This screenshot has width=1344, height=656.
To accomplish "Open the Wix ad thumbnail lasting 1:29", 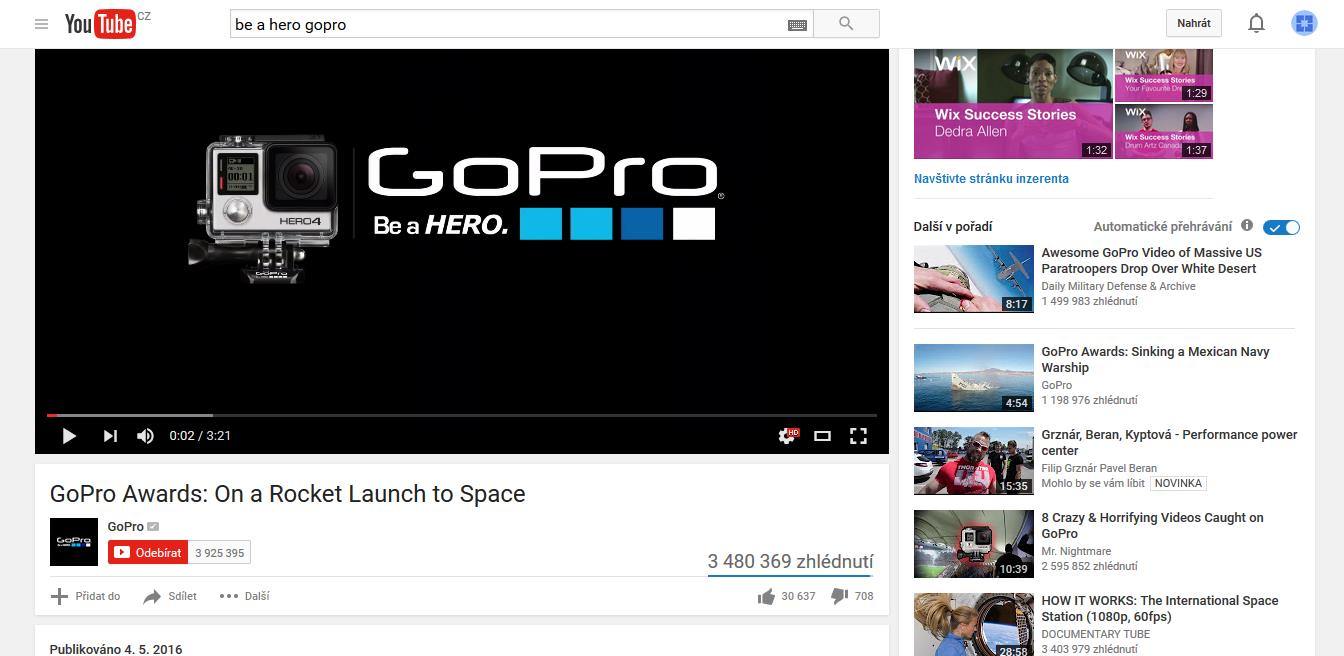I will pos(1164,75).
